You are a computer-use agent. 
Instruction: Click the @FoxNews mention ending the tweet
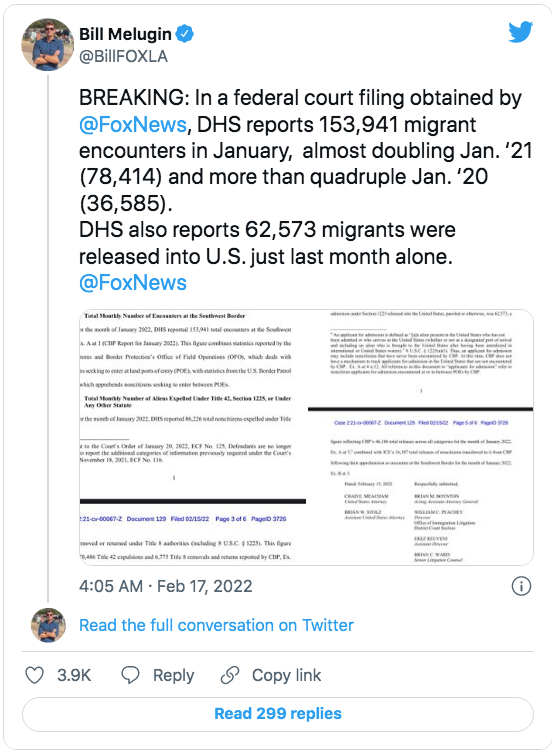point(133,282)
